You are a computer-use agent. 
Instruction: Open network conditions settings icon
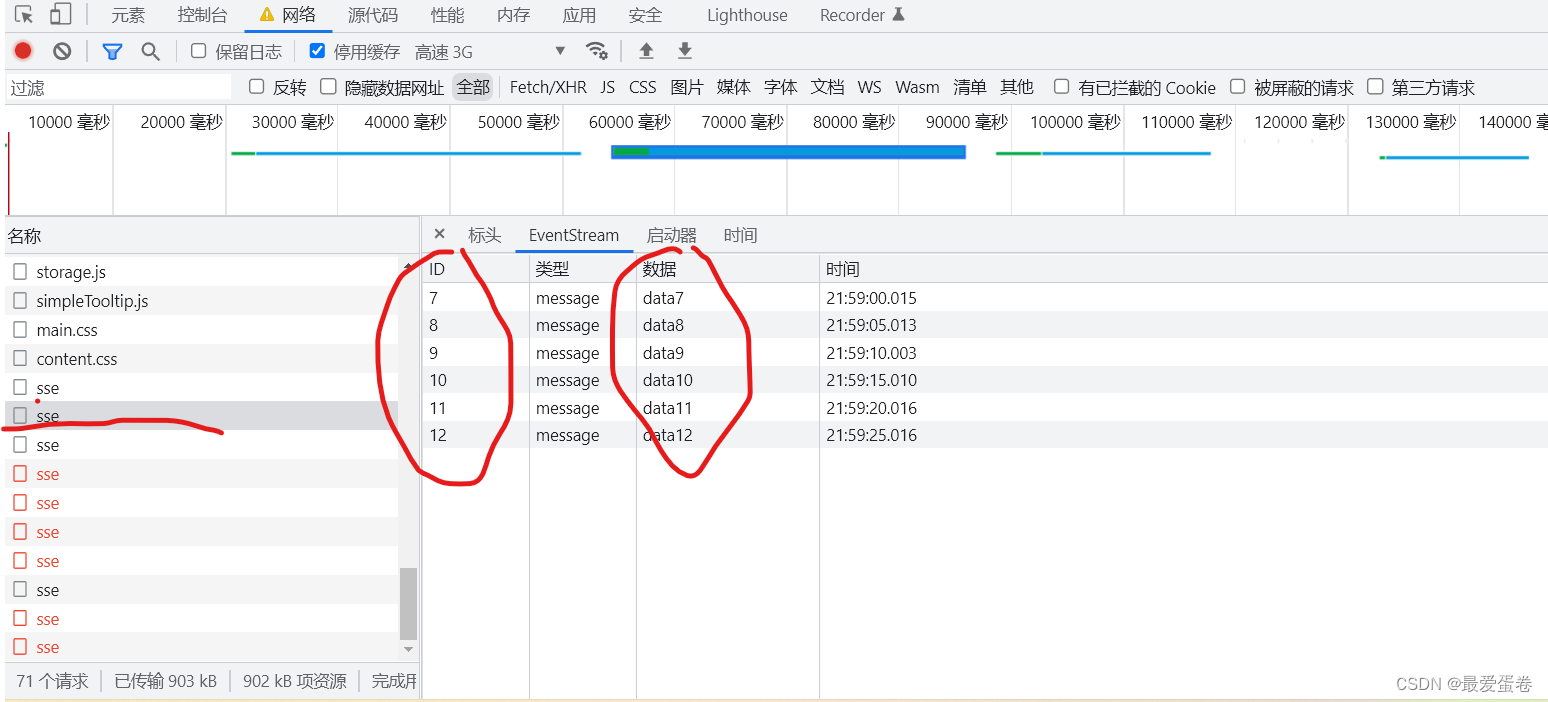[x=597, y=51]
